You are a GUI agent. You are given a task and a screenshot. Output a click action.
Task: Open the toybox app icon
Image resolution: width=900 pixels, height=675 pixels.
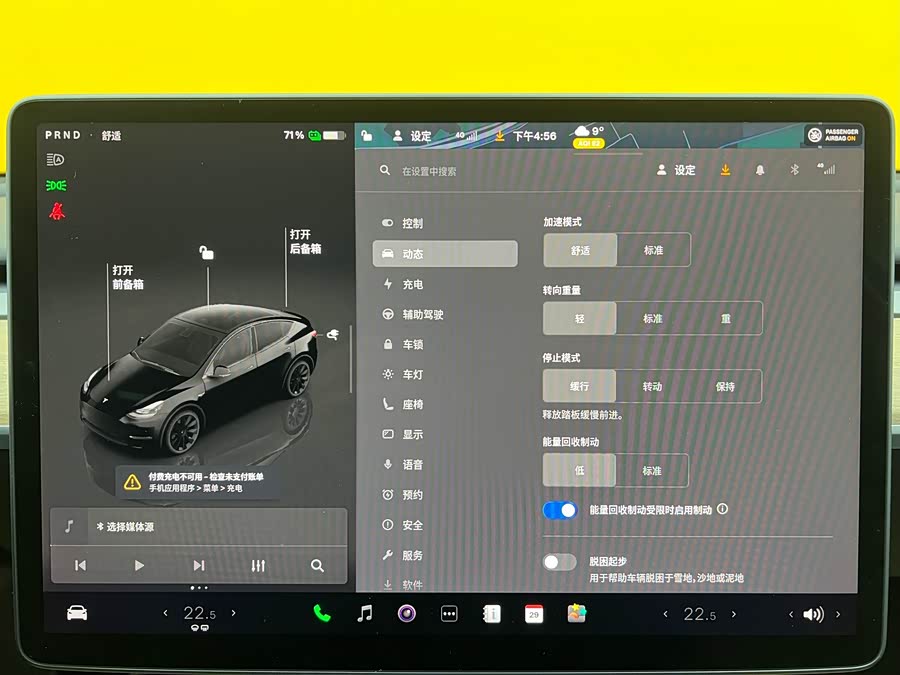(x=577, y=614)
